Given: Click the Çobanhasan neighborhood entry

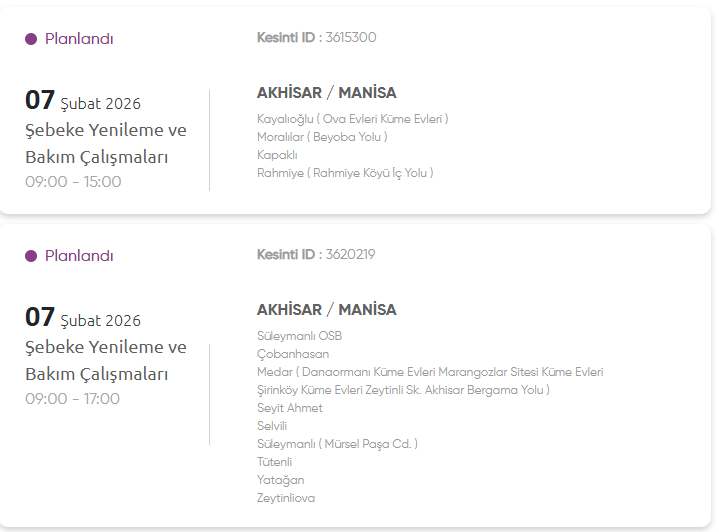Looking at the screenshot, I should pos(293,354).
